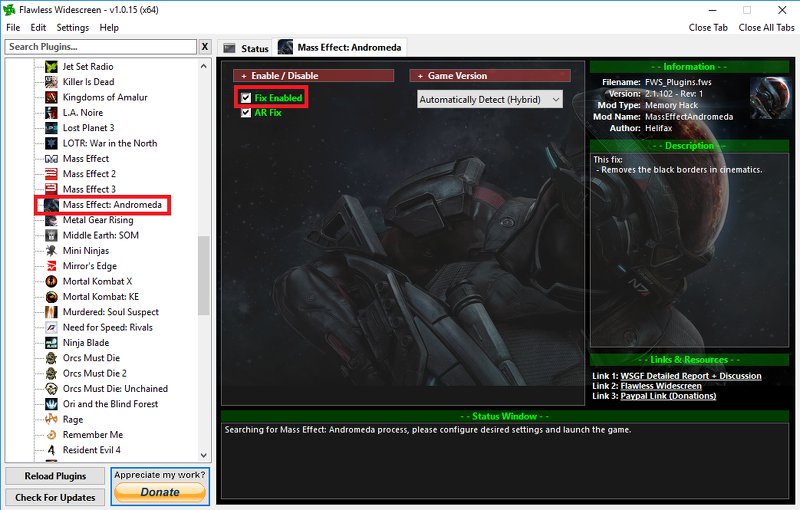Select the Resident Evil 4 icon
This screenshot has width=800, height=510.
[51, 450]
